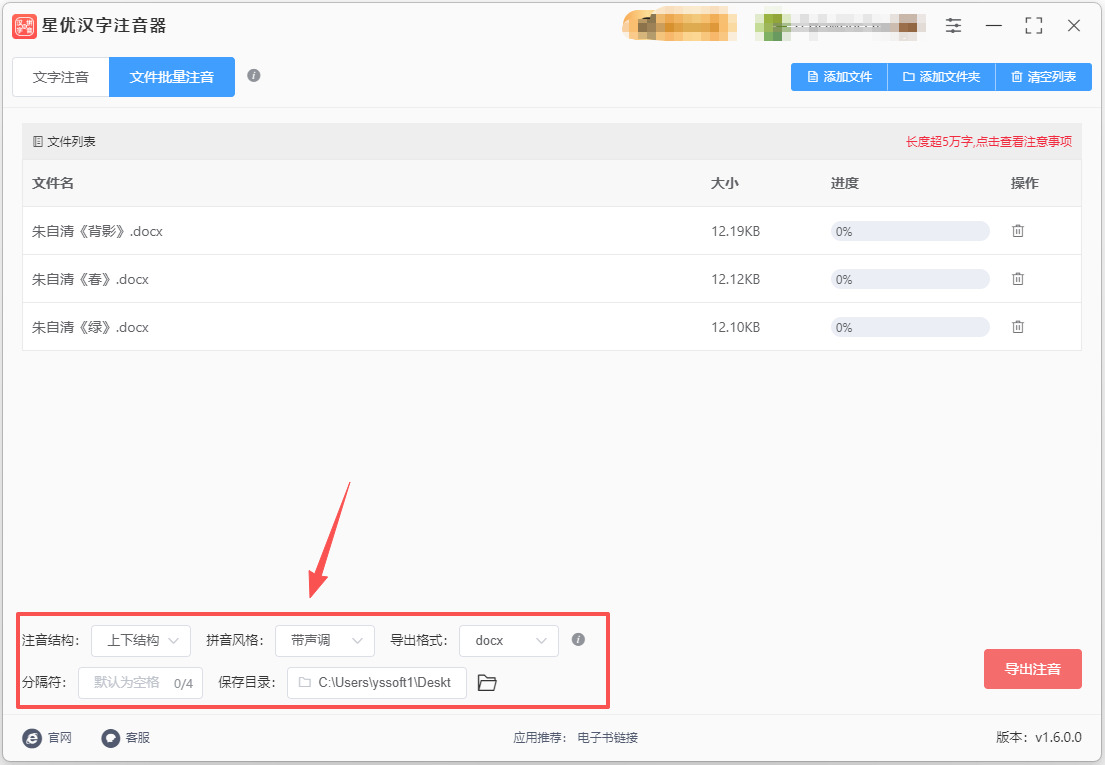
Task: Click the 清空列表 button
Action: pyautogui.click(x=1044, y=77)
